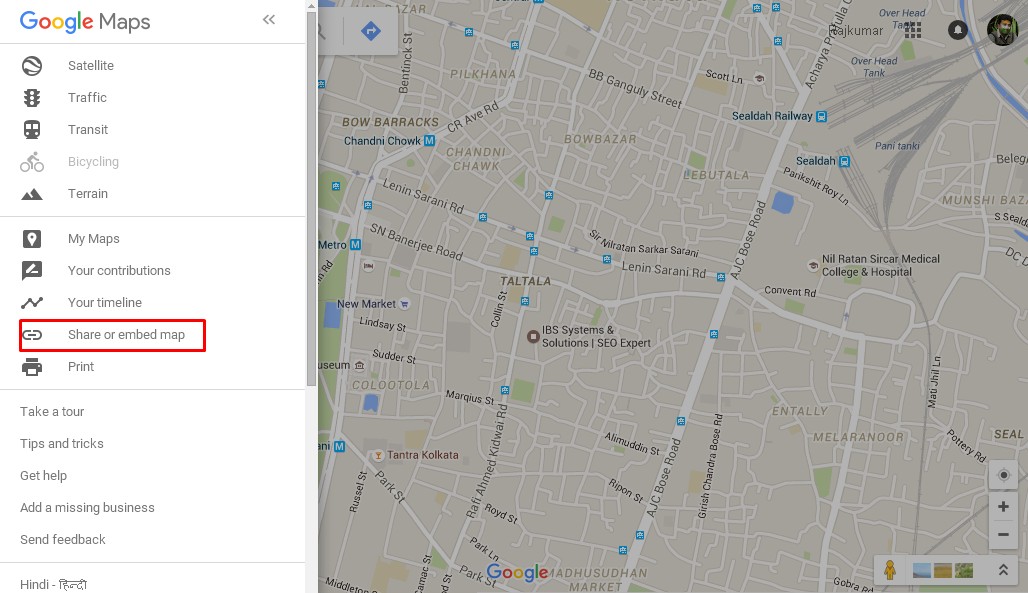This screenshot has width=1028, height=593.
Task: Click the My Maps pin icon
Action: (31, 239)
